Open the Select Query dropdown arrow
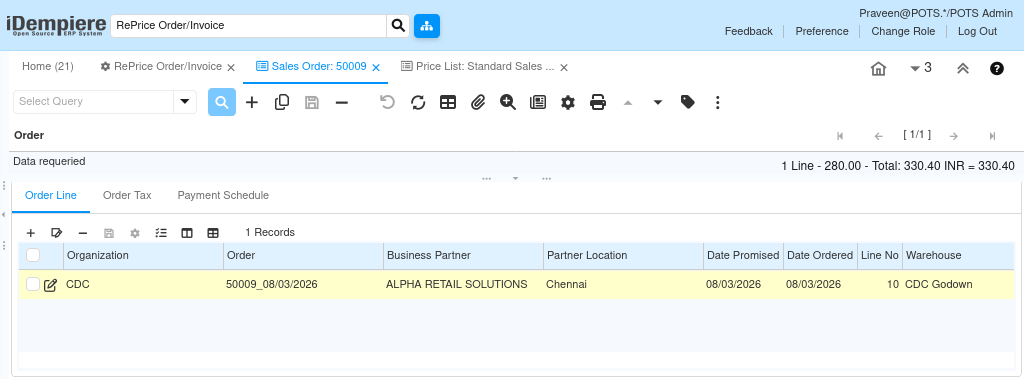This screenshot has height=379, width=1024. [x=185, y=101]
